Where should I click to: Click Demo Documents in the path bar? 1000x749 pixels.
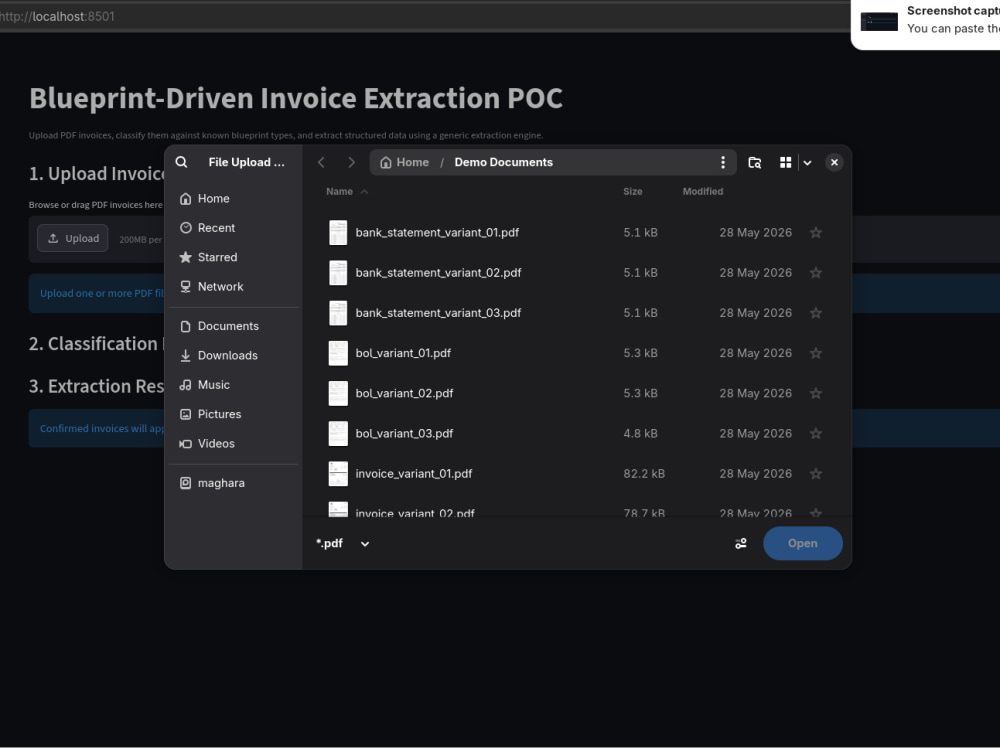503,162
